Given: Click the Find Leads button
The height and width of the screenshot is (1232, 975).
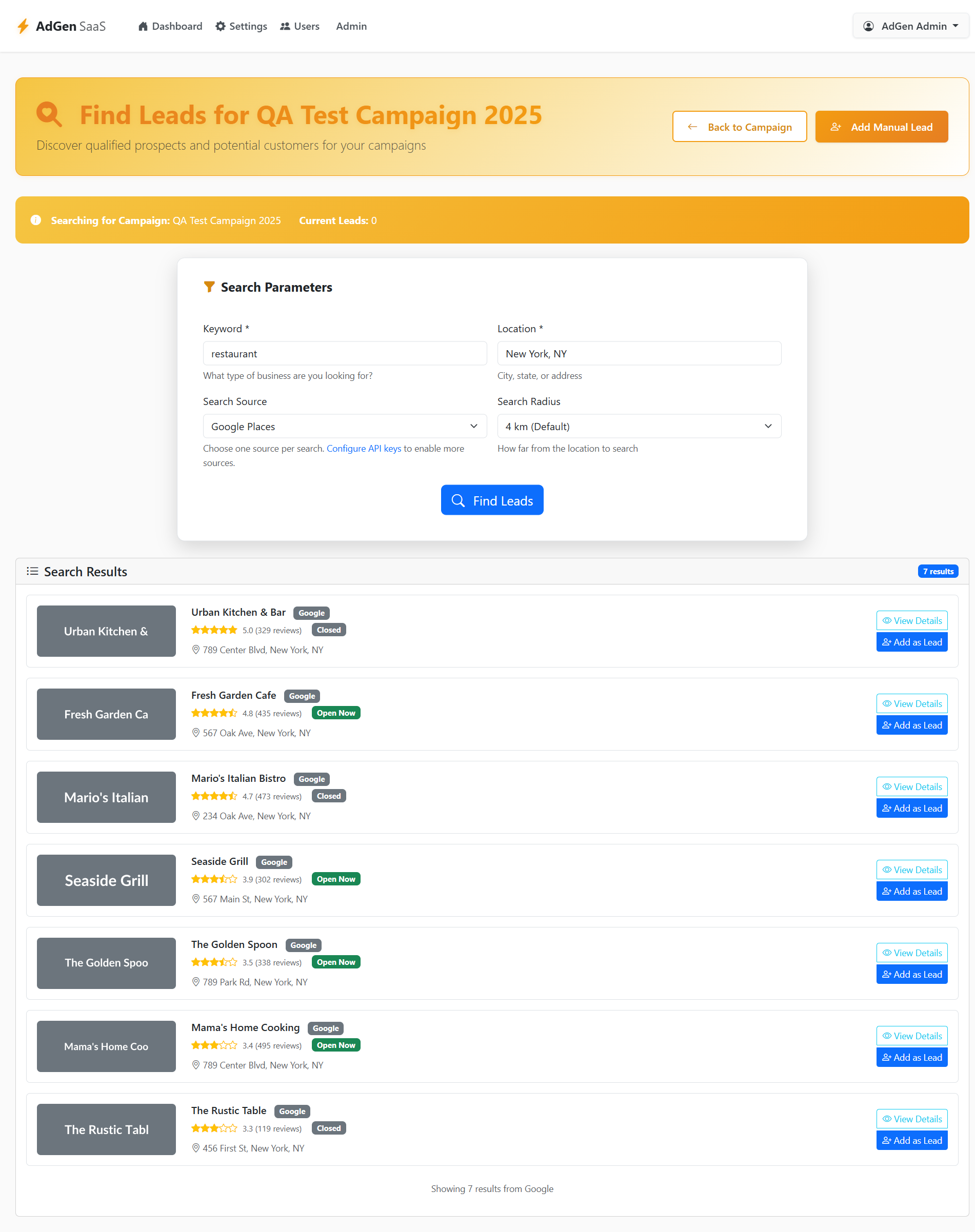Looking at the screenshot, I should [492, 500].
